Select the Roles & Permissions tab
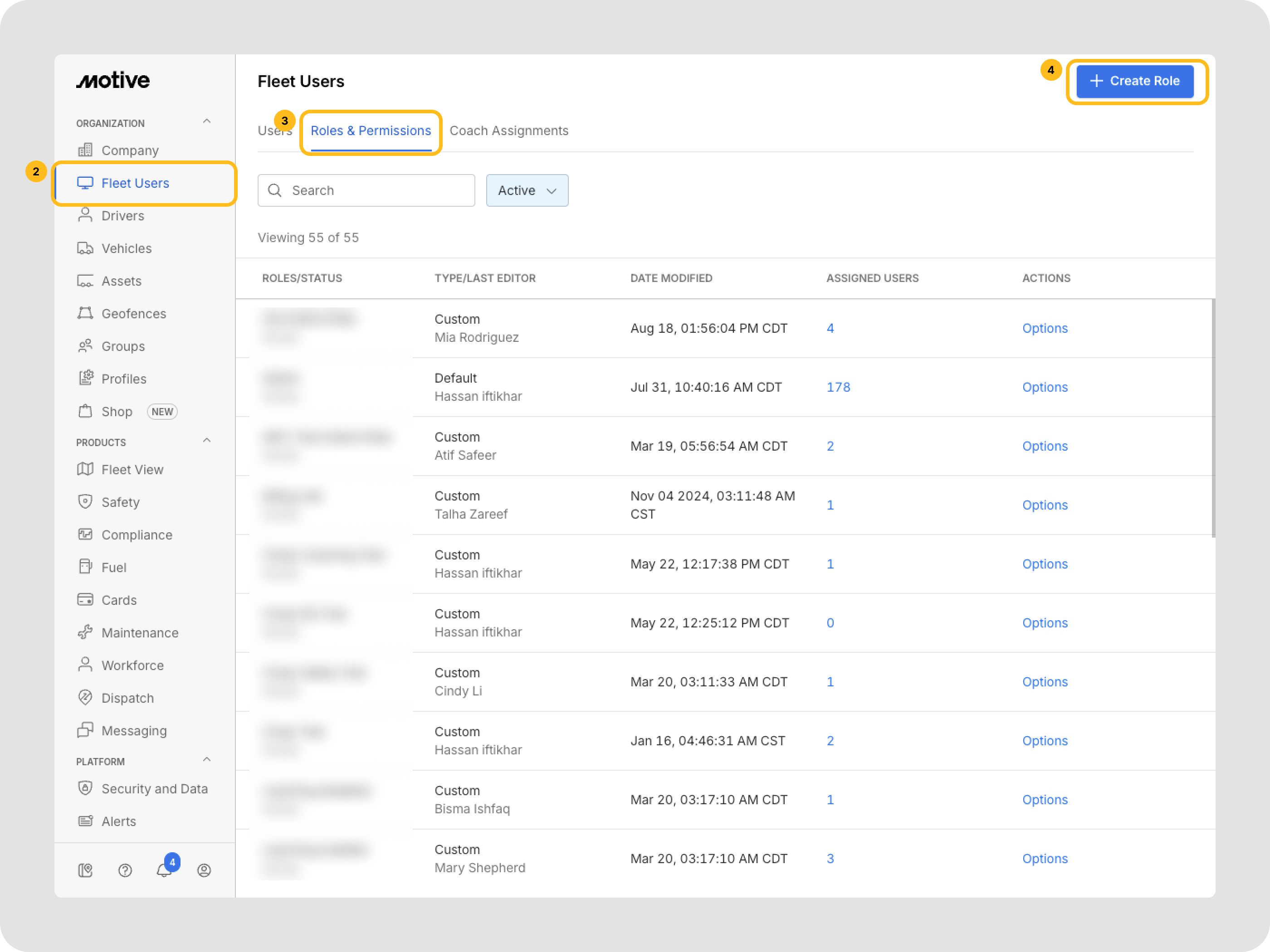 pyautogui.click(x=370, y=131)
